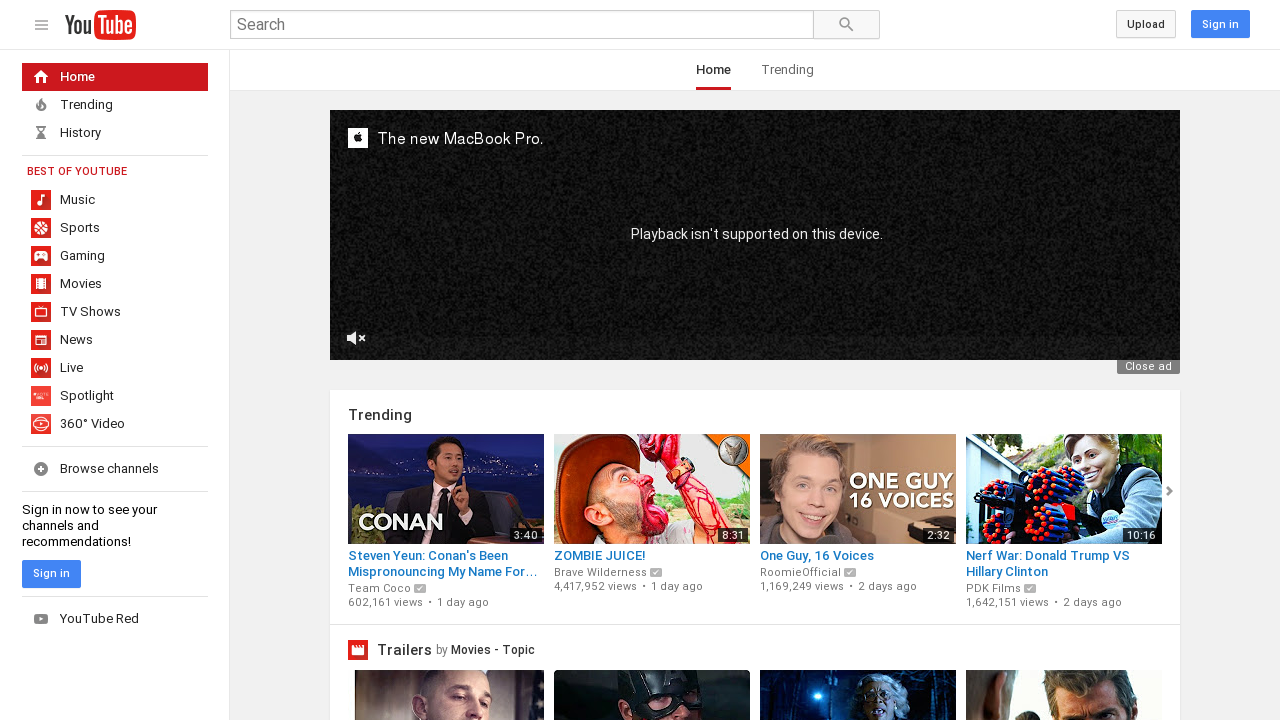Open the Nerf War thumbnail
The width and height of the screenshot is (1280, 720).
click(1064, 489)
